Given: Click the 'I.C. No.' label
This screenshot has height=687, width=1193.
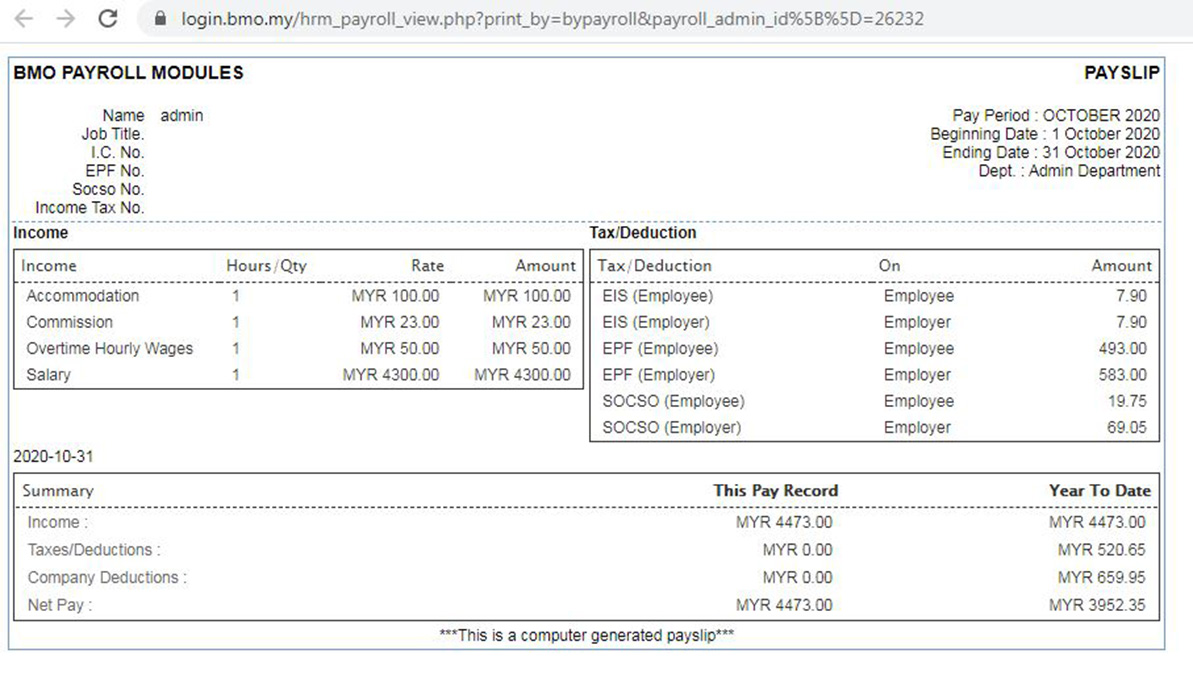Looking at the screenshot, I should tap(117, 152).
